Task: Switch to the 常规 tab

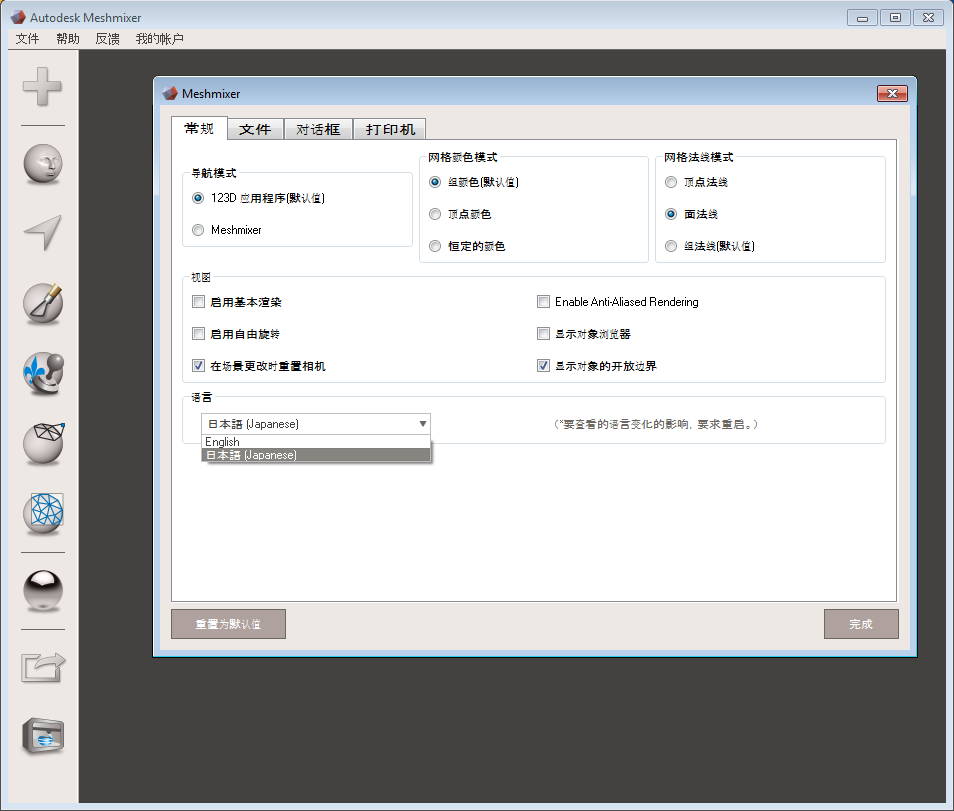Action: (199, 128)
